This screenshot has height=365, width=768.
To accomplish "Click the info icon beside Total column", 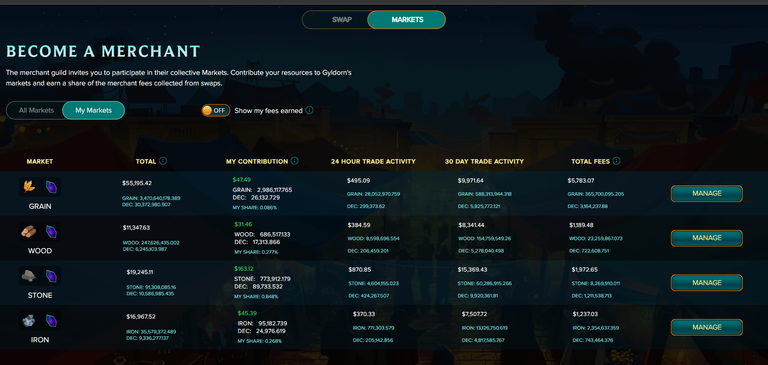I will point(163,161).
